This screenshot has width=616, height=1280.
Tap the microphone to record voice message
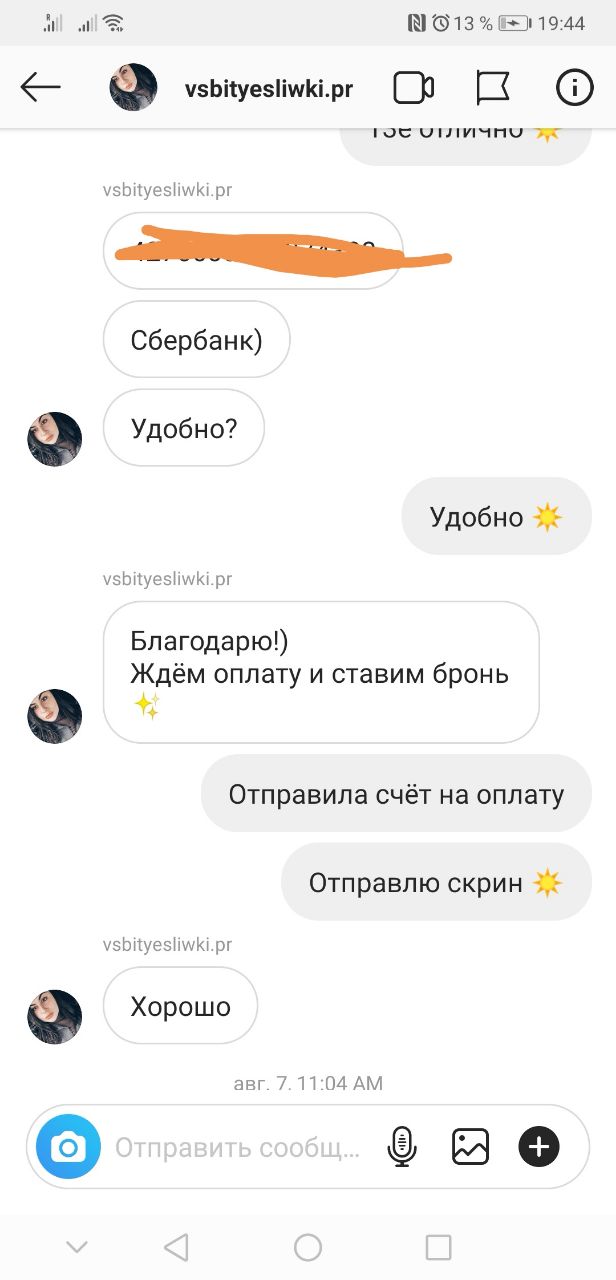tap(401, 1146)
